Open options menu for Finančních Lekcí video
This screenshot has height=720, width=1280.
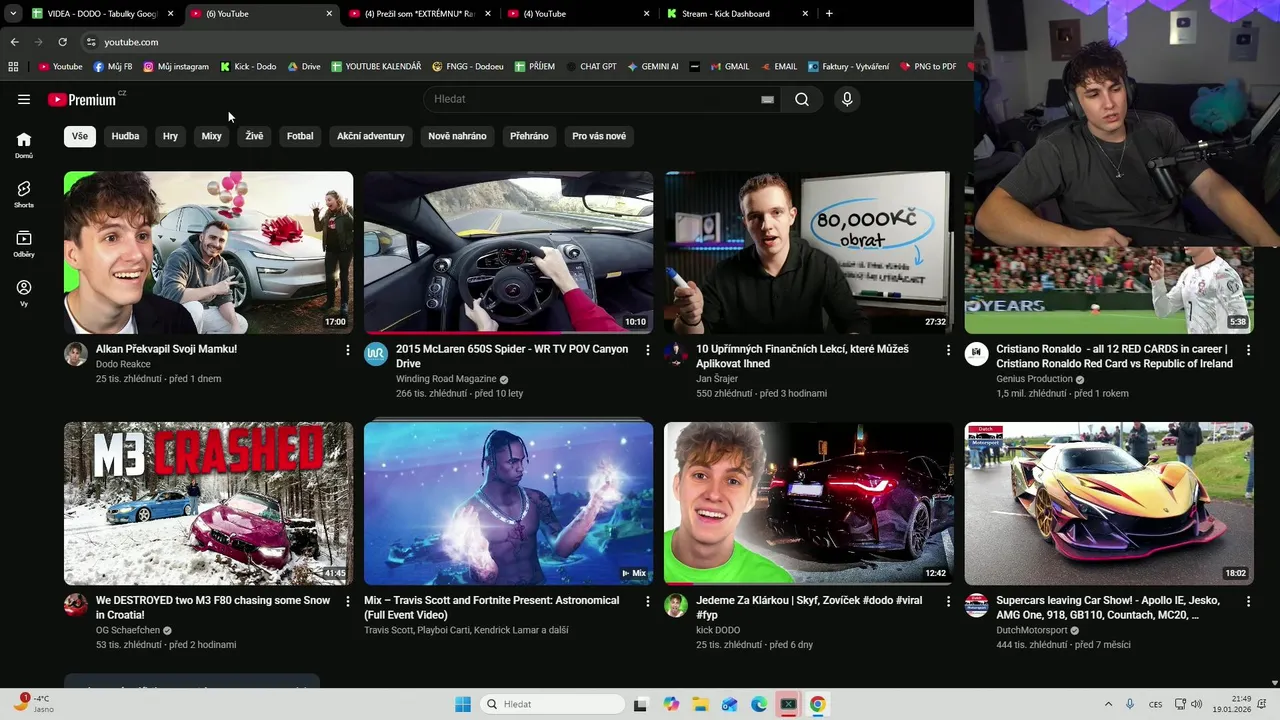tap(948, 350)
